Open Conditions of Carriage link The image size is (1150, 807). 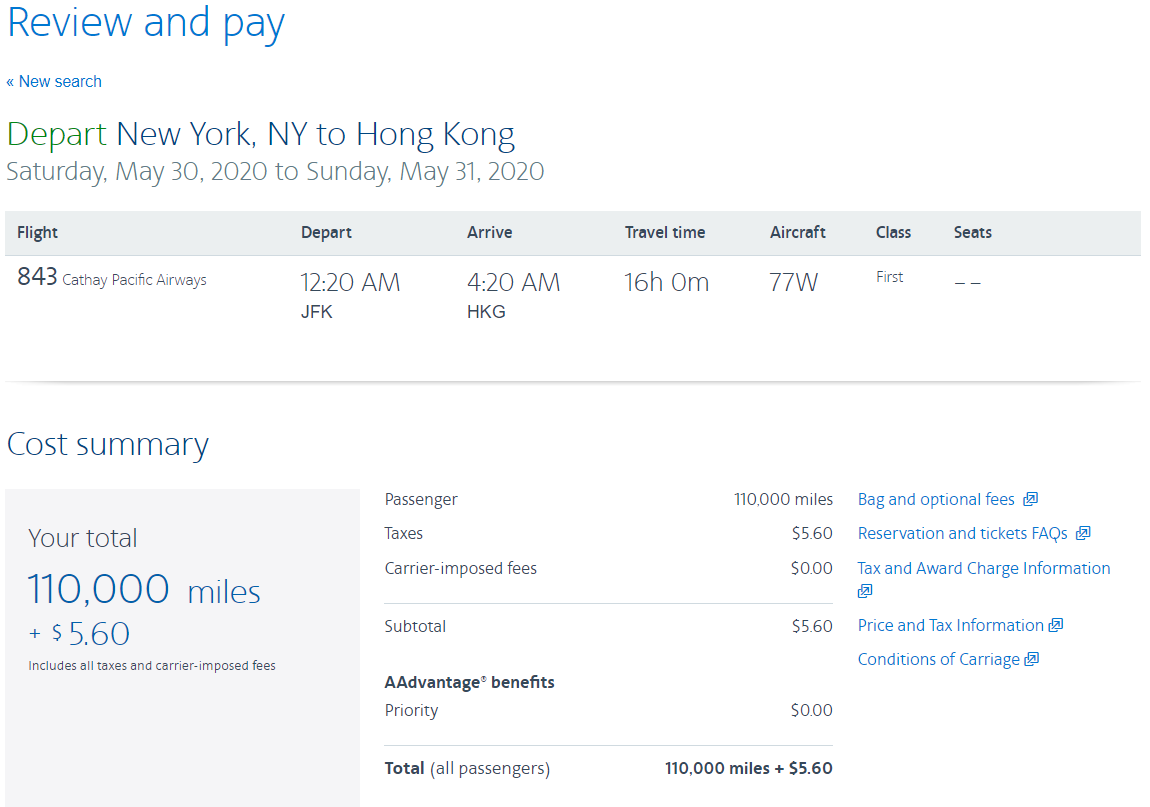click(x=939, y=660)
